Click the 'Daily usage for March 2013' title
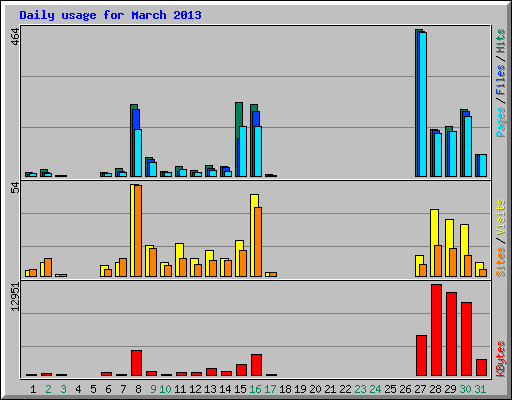The width and height of the screenshot is (512, 400). pyautogui.click(x=110, y=15)
